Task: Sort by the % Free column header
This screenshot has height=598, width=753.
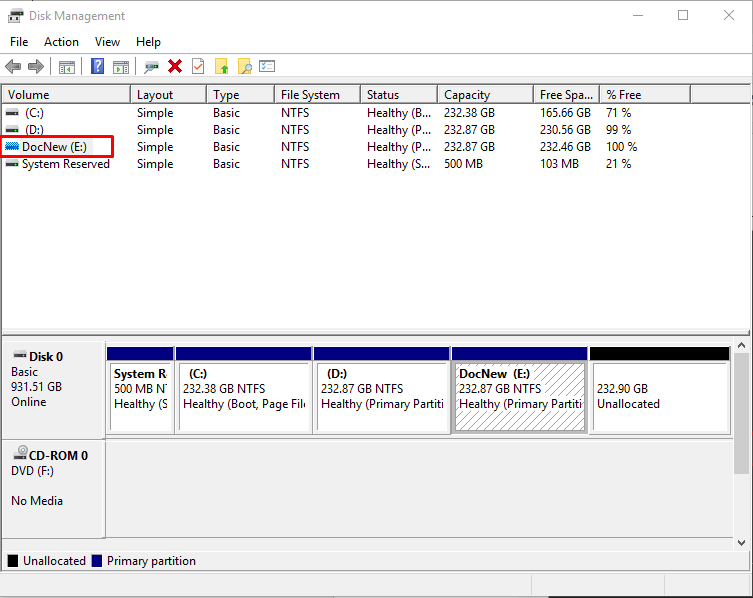Action: pos(645,95)
